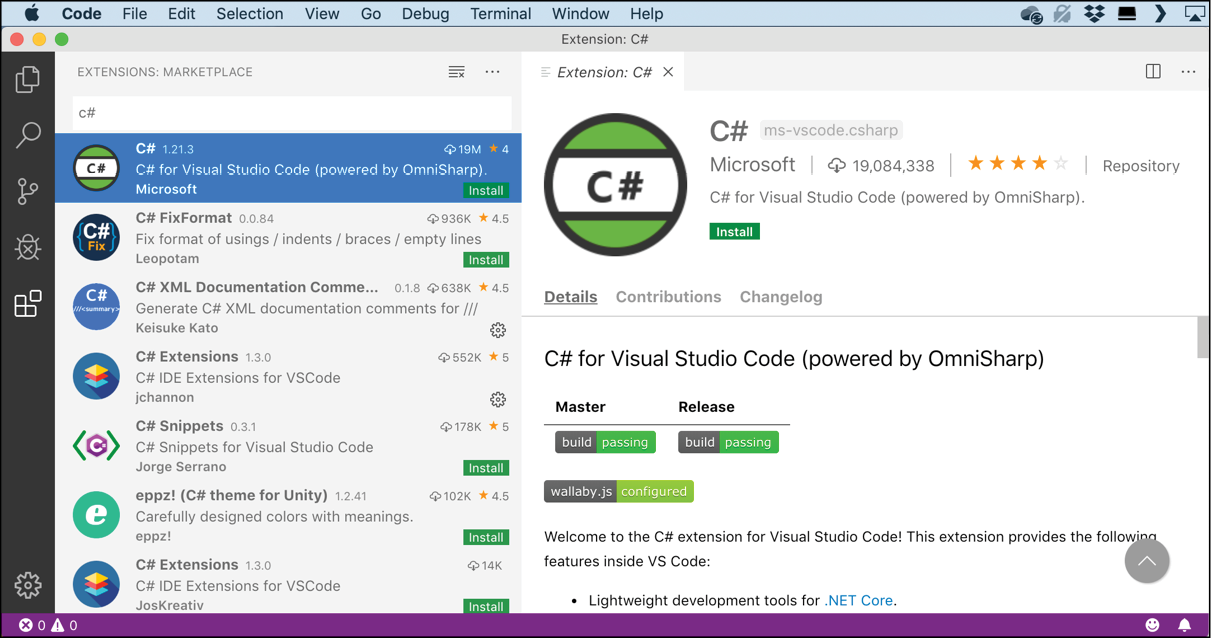
Task: Select the Extension: C# editor tab
Action: point(604,72)
